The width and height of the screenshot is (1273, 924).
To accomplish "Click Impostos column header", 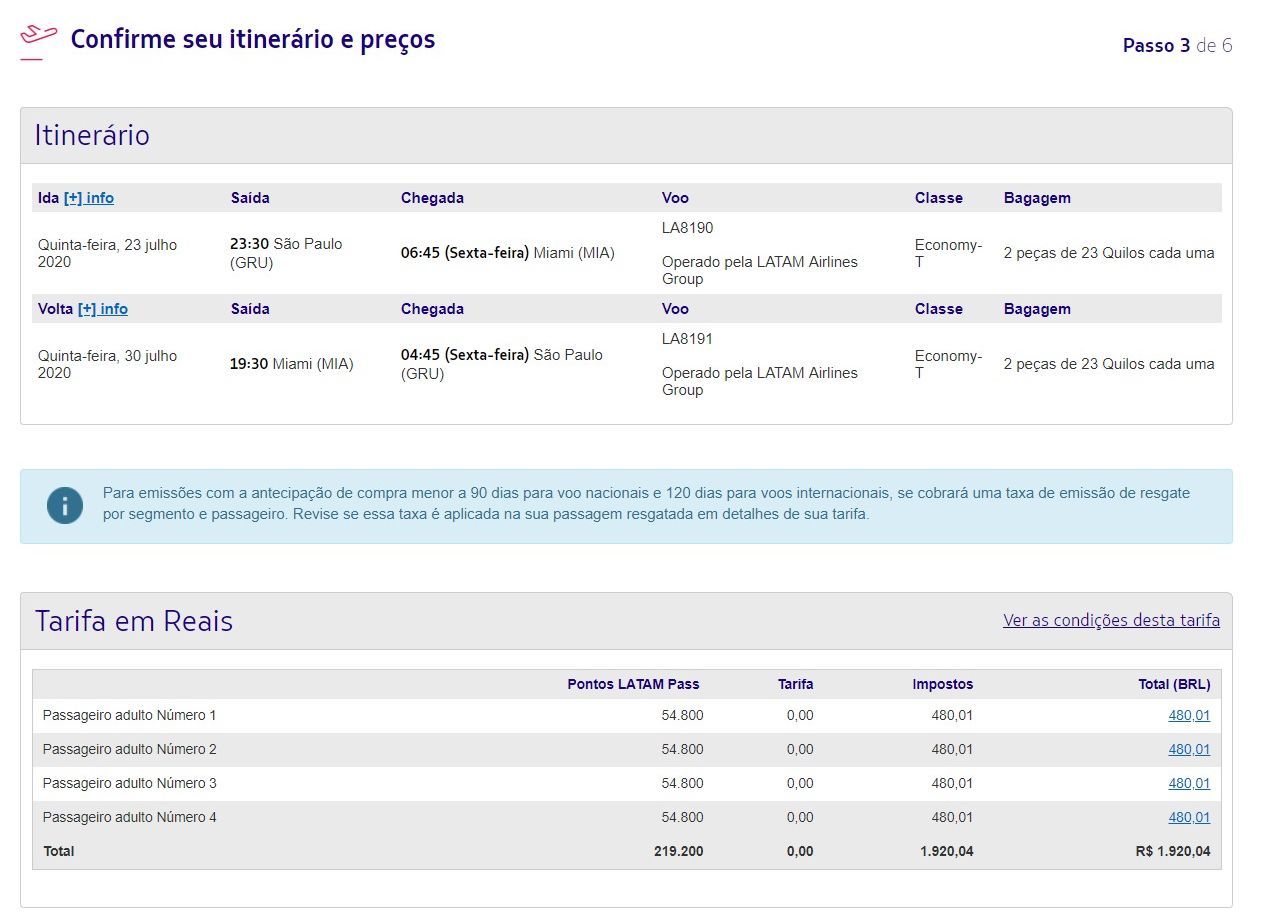I will (942, 684).
